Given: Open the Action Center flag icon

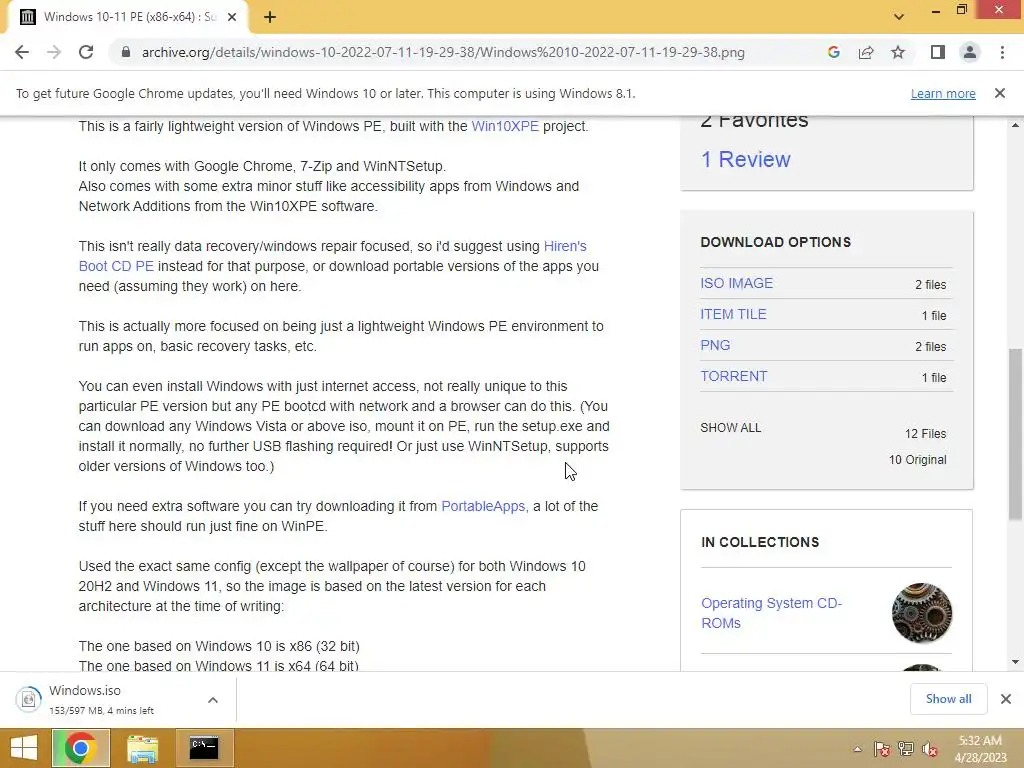Looking at the screenshot, I should click(x=881, y=749).
